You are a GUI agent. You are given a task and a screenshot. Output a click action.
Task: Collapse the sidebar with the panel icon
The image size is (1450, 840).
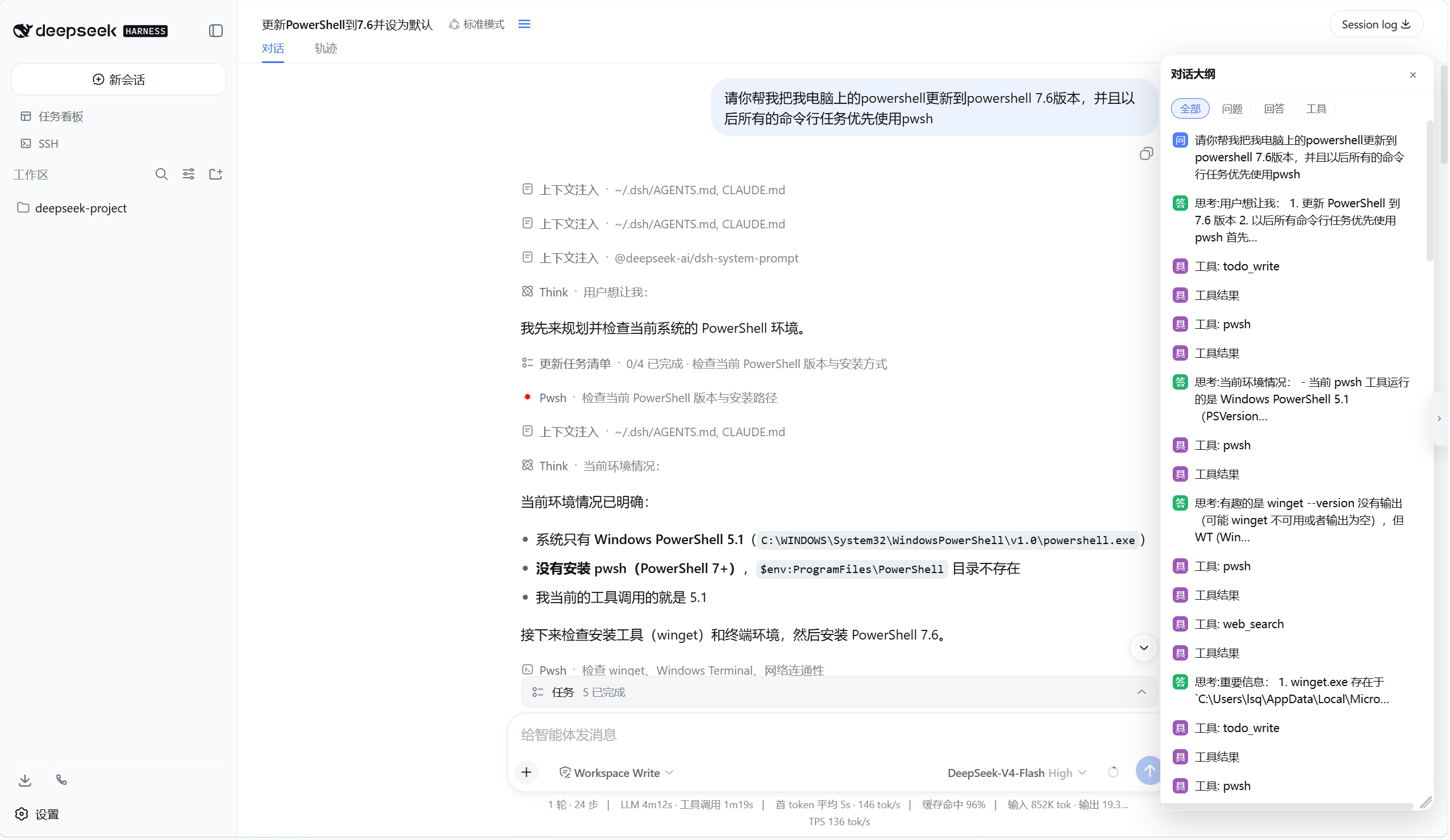coord(216,31)
